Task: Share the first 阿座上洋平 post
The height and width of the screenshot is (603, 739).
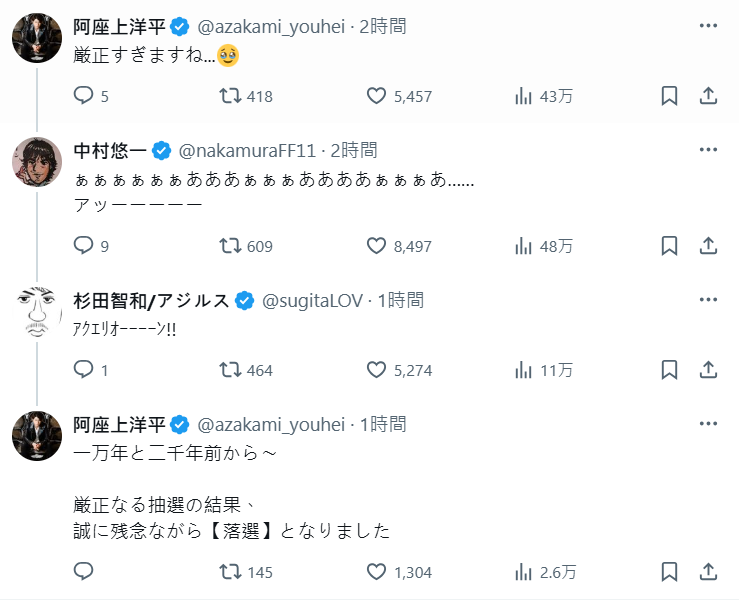Action: tap(708, 96)
